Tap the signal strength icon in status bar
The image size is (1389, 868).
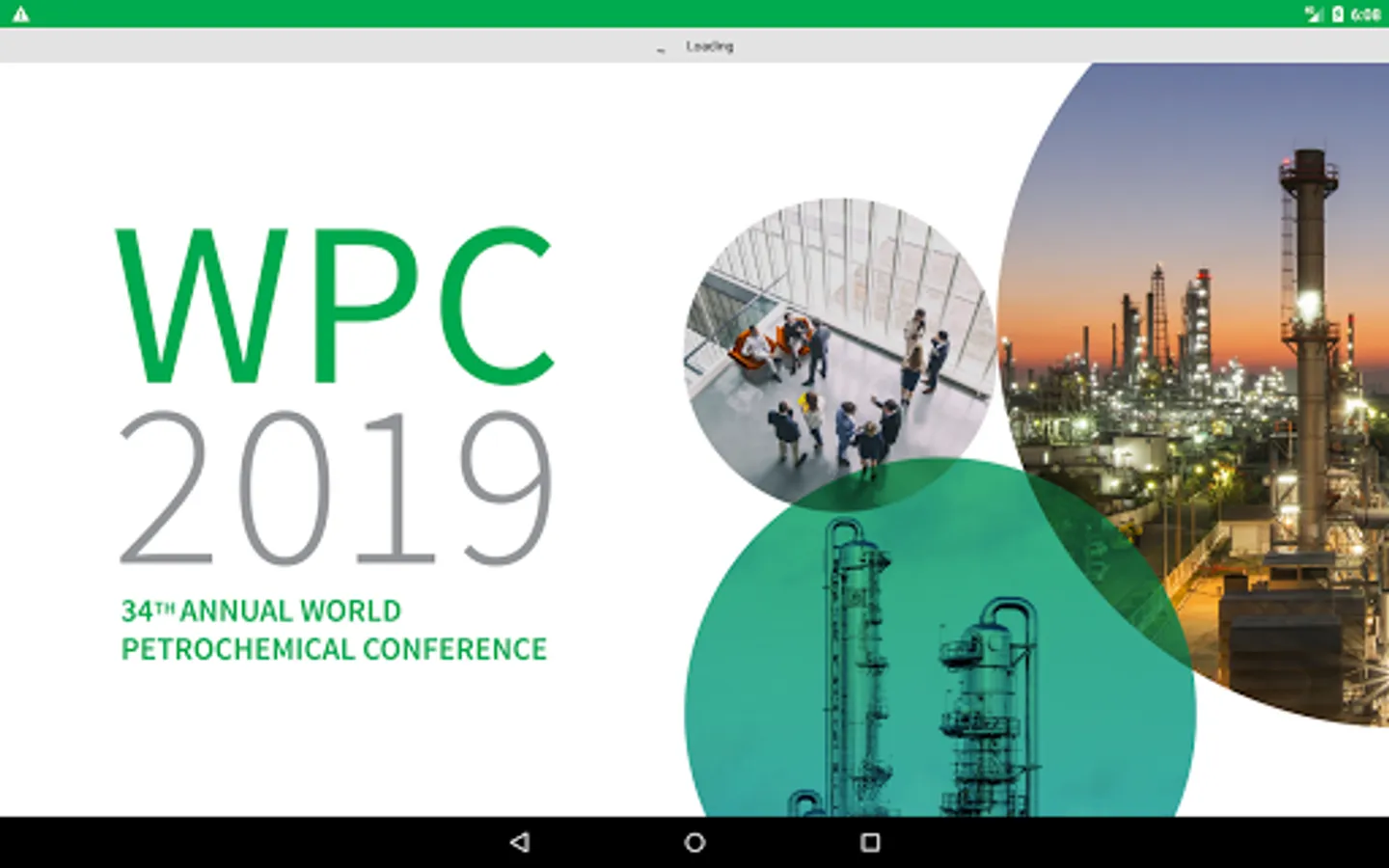[x=1314, y=14]
